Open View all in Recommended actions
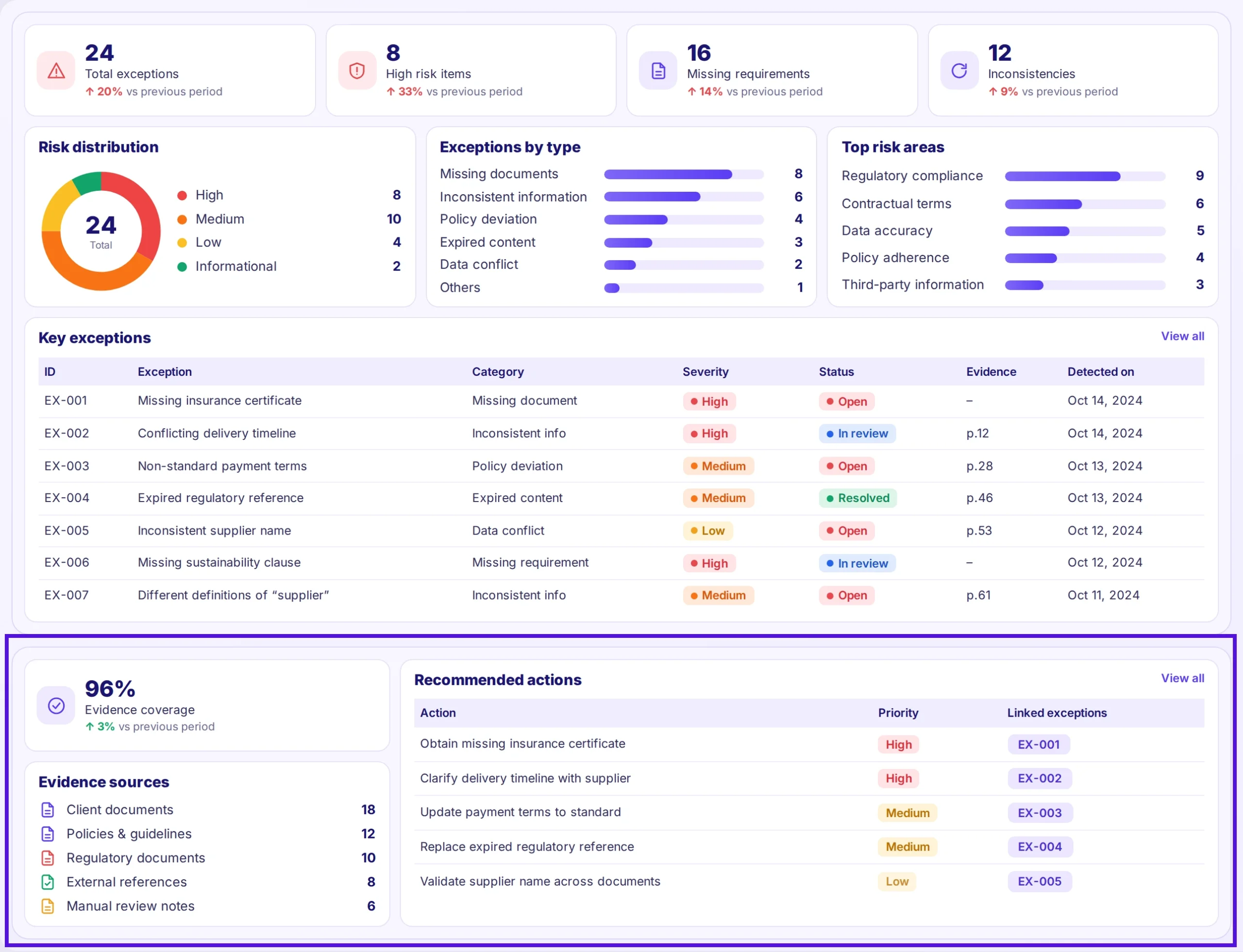Image resolution: width=1243 pixels, height=952 pixels. (x=1182, y=678)
